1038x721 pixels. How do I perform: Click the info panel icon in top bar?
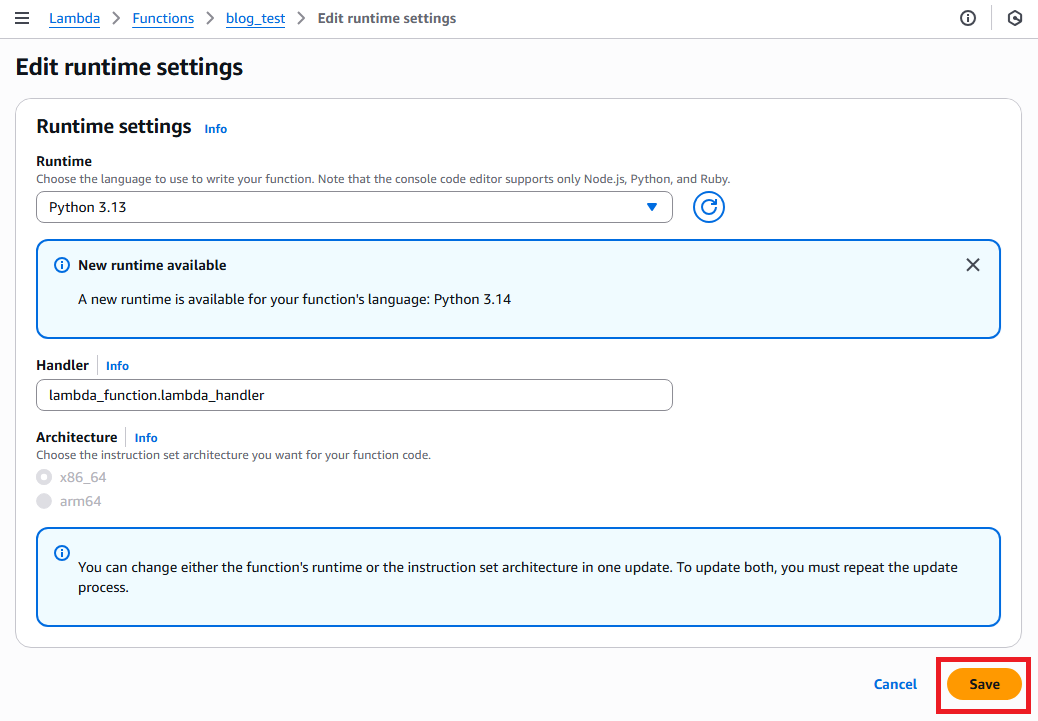(967, 19)
